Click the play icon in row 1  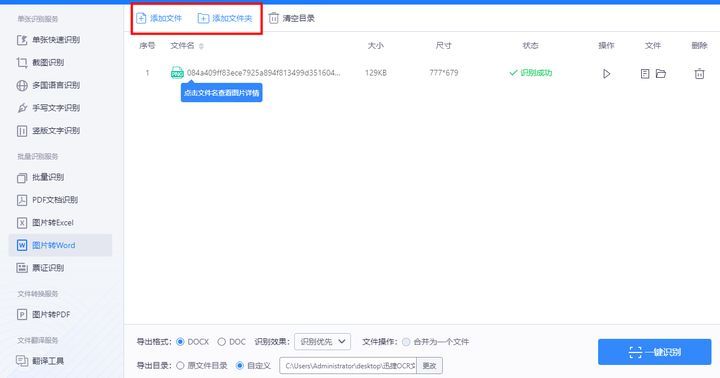click(x=607, y=73)
